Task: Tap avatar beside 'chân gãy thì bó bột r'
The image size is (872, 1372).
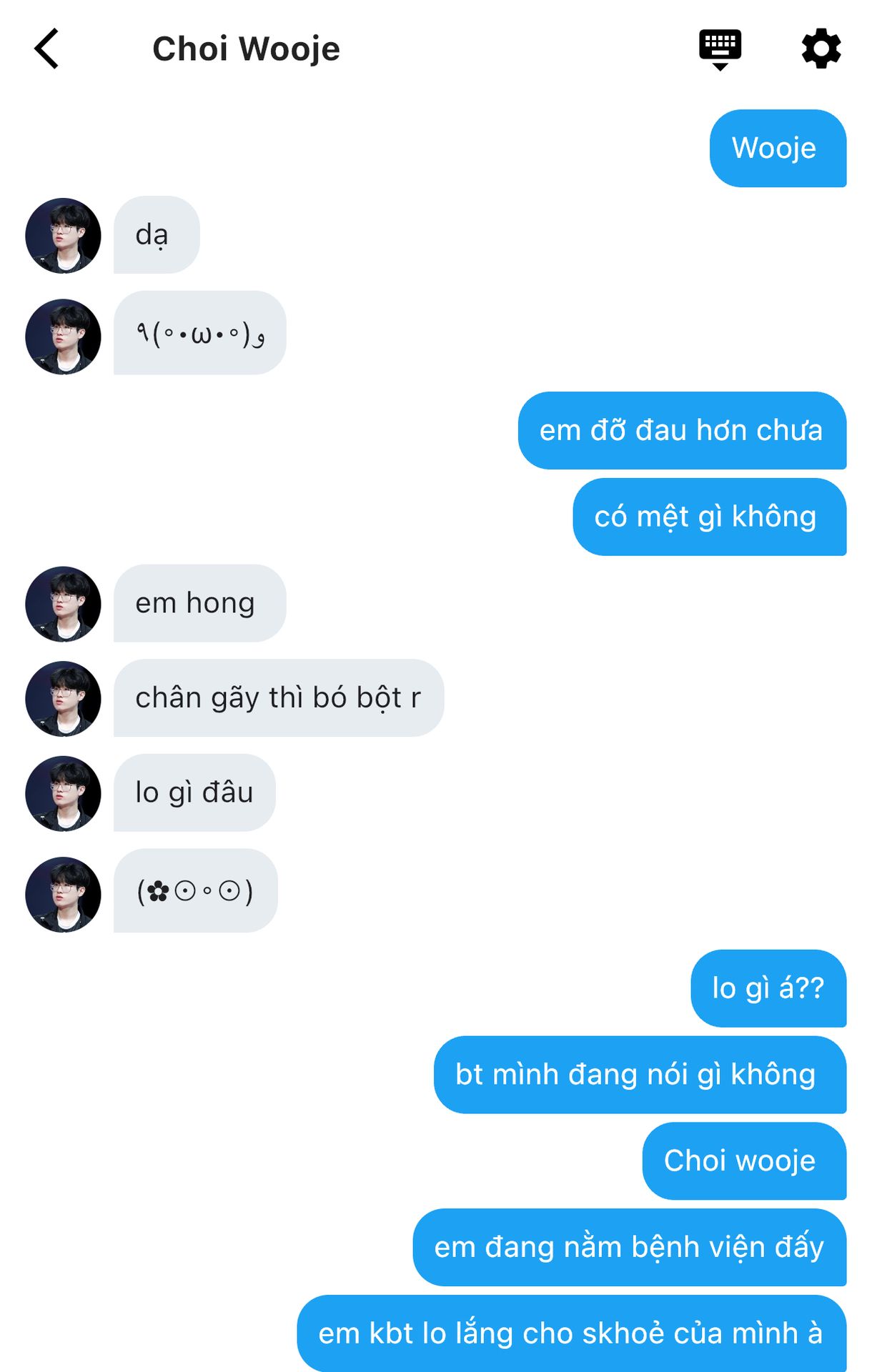Action: [x=63, y=698]
